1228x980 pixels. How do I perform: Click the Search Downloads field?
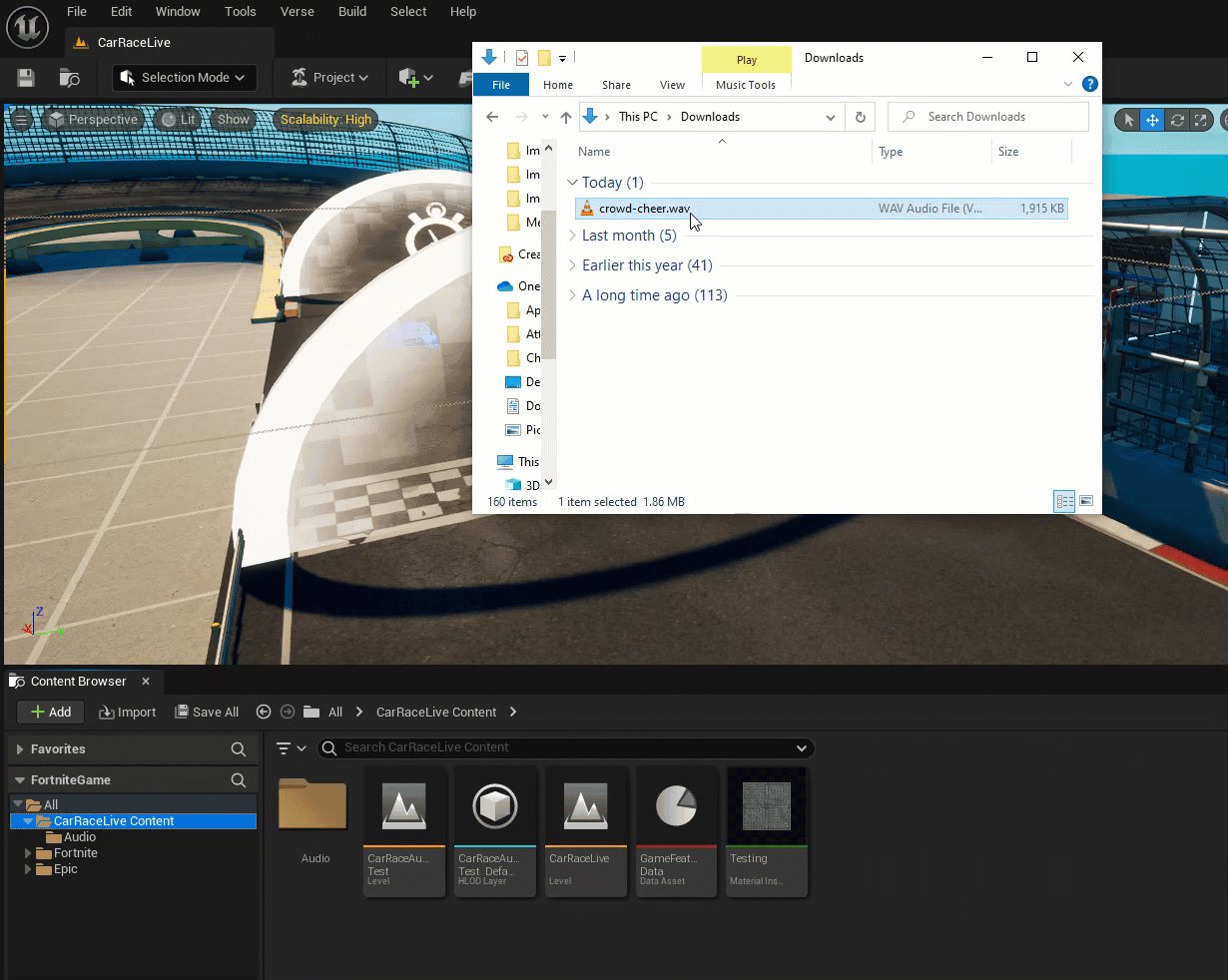coord(988,117)
